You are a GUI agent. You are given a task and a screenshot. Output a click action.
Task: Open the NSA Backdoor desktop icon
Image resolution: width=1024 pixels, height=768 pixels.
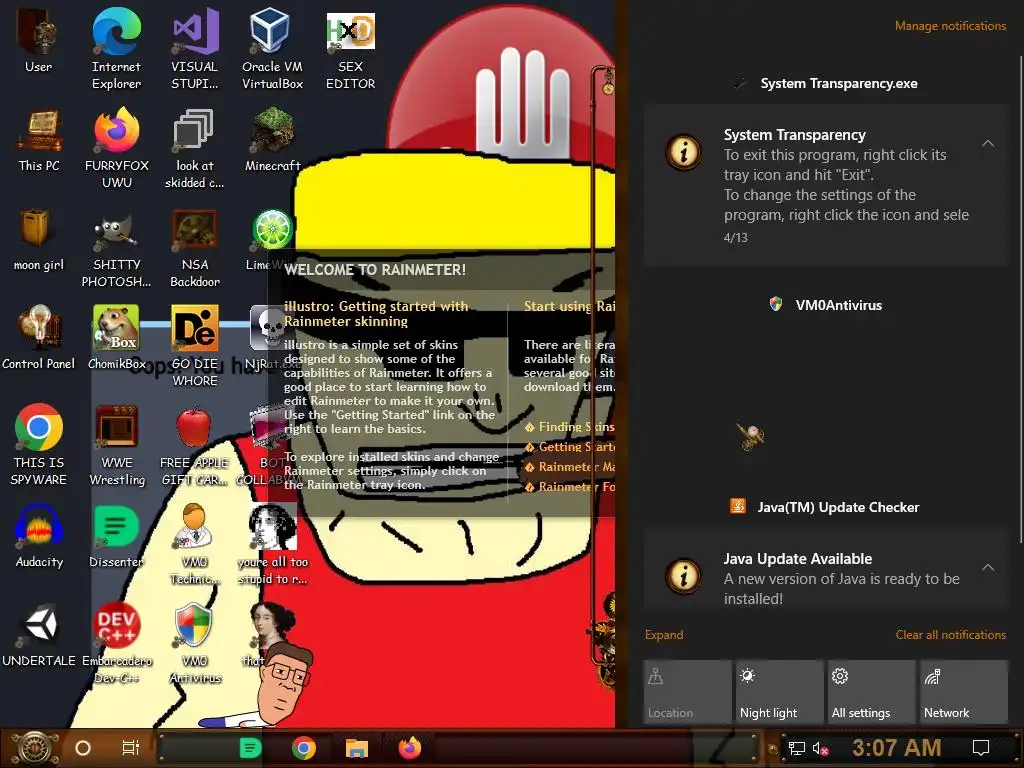[195, 248]
